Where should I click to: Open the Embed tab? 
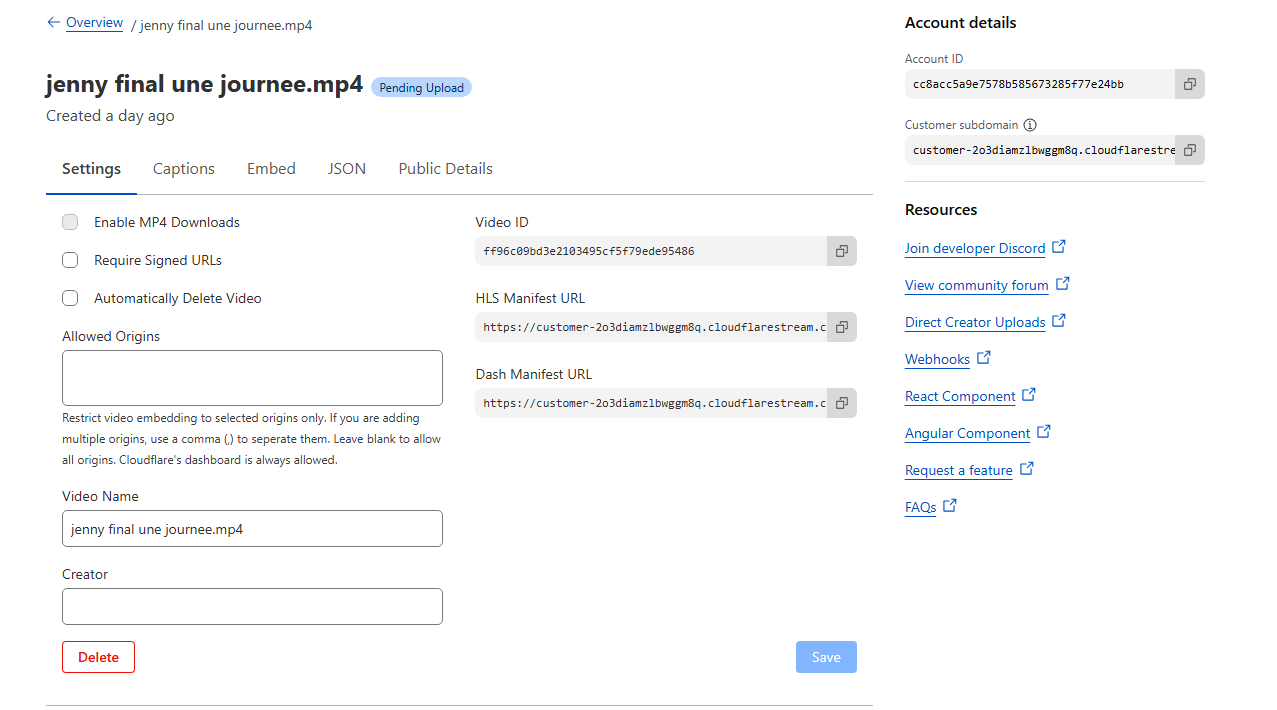pos(271,169)
